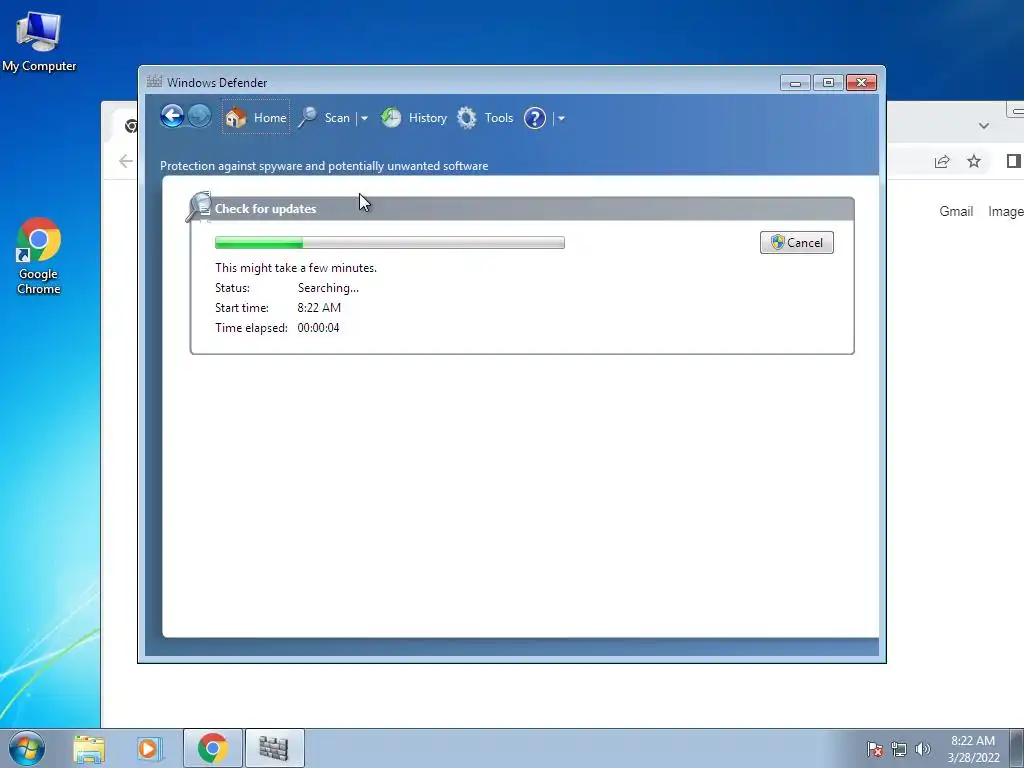
Task: Select Scan in the Defender toolbar
Action: click(337, 118)
